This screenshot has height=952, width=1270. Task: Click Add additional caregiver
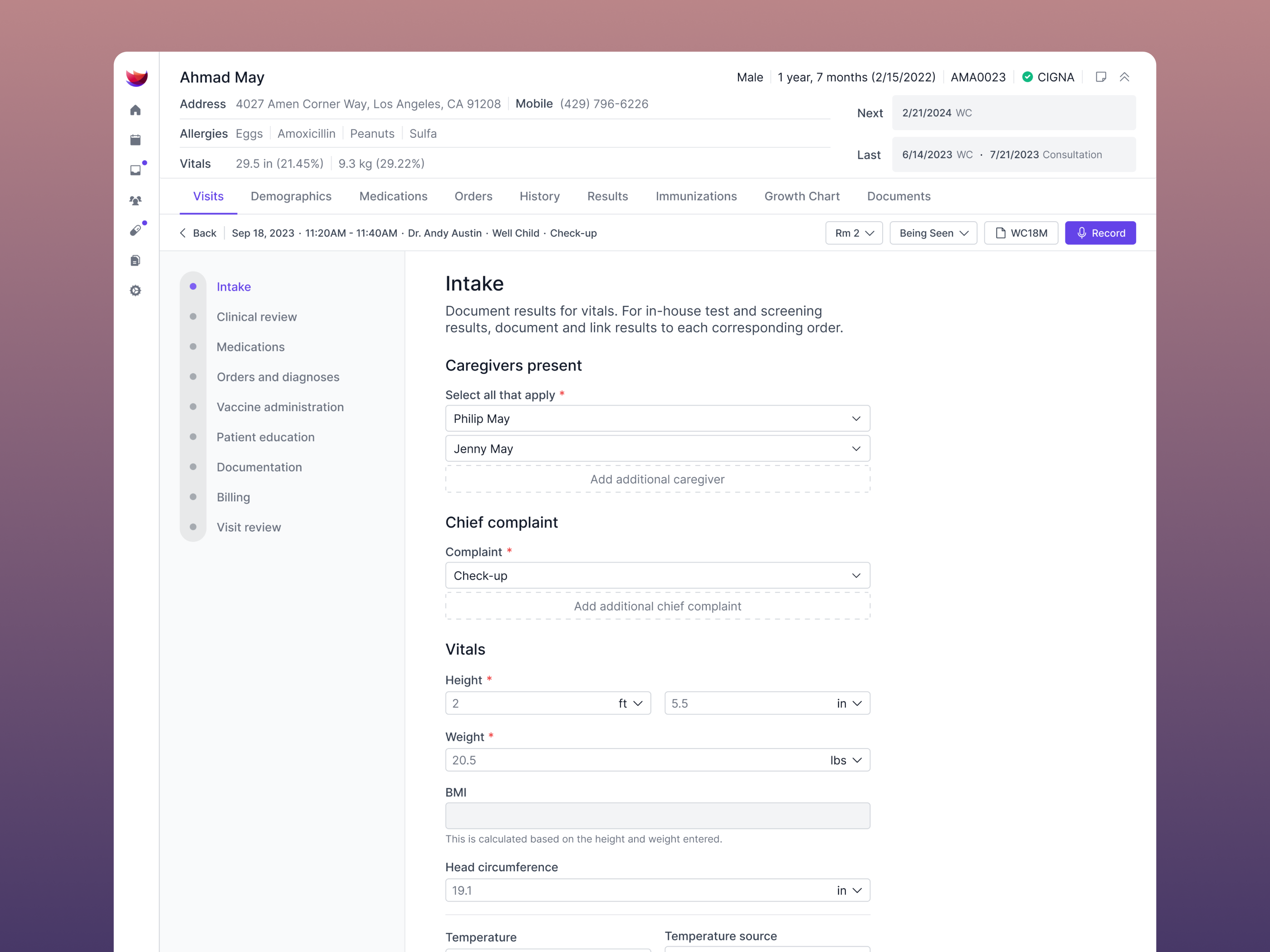[657, 479]
